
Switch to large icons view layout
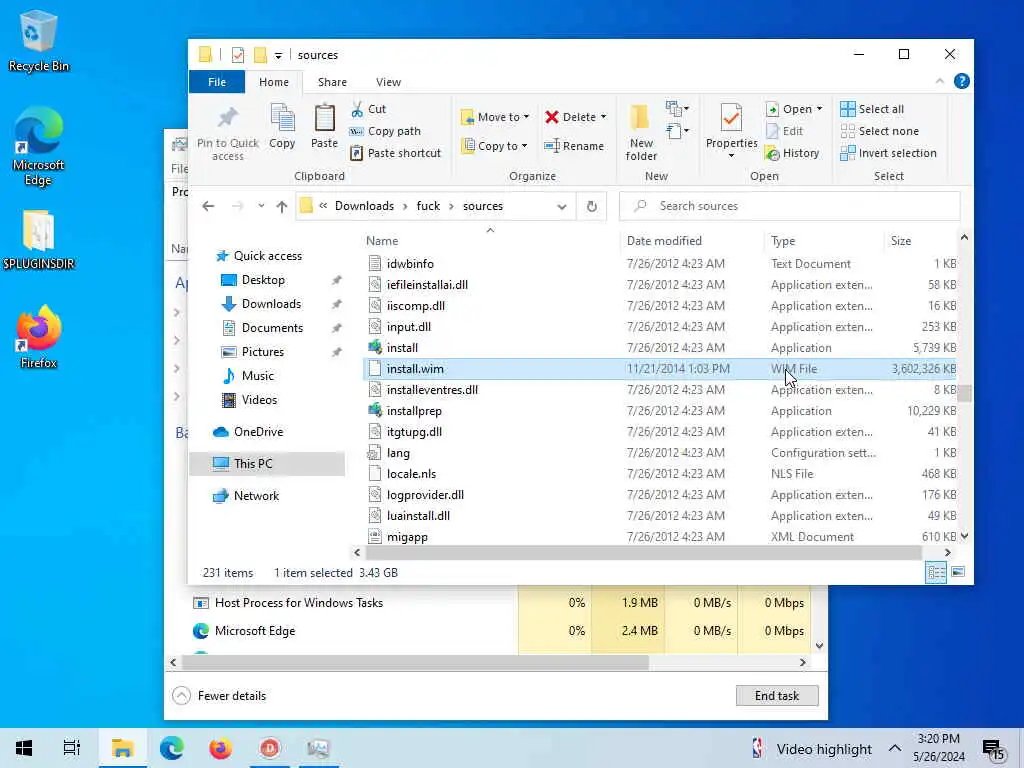pyautogui.click(x=958, y=573)
